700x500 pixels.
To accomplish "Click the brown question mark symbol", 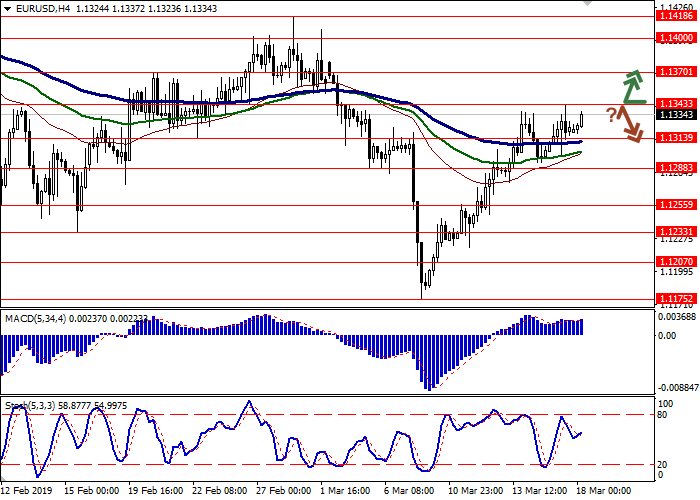I will (x=611, y=114).
